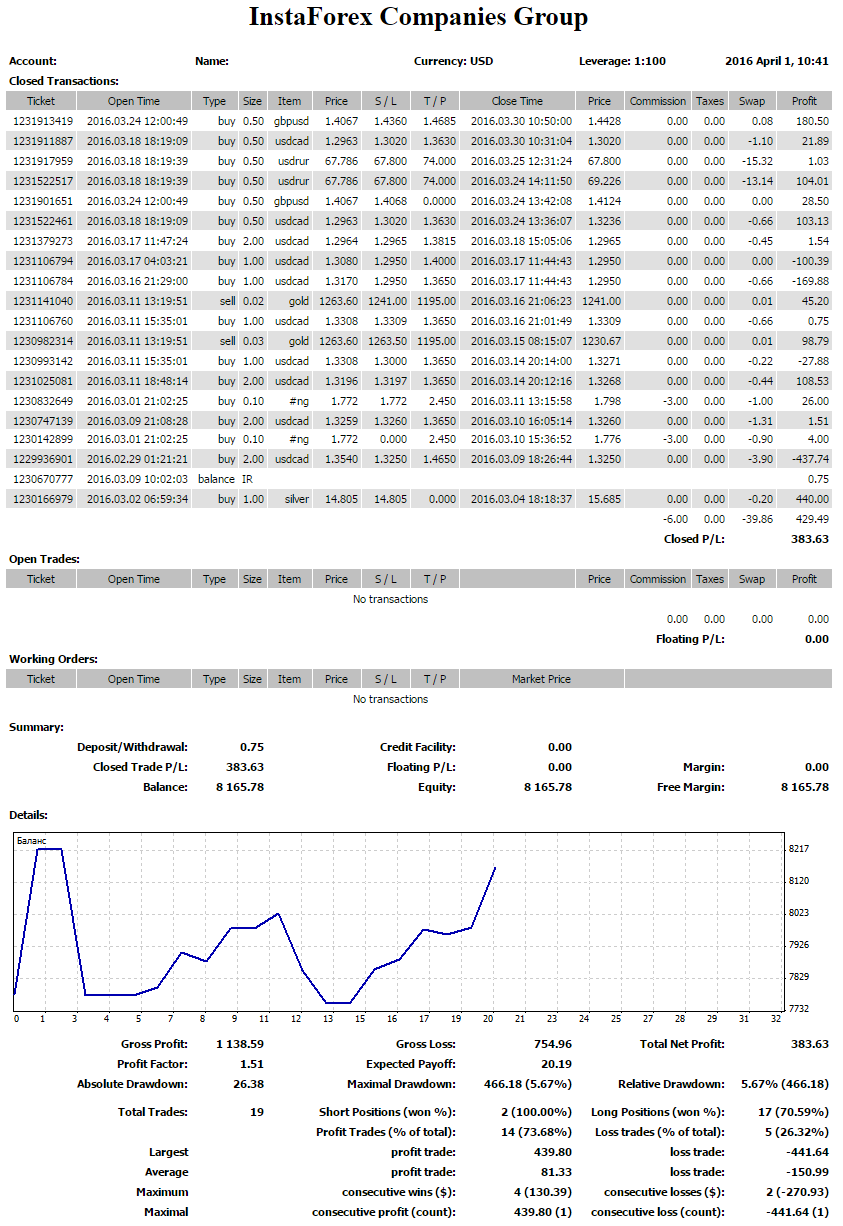Click the Expected Payoff value 20.19
Viewport: 843px width, 1226px height.
pyautogui.click(x=557, y=1064)
